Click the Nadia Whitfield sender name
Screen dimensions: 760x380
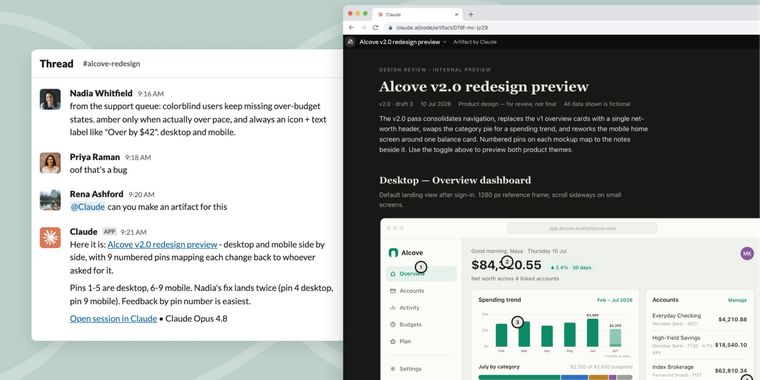(101, 93)
